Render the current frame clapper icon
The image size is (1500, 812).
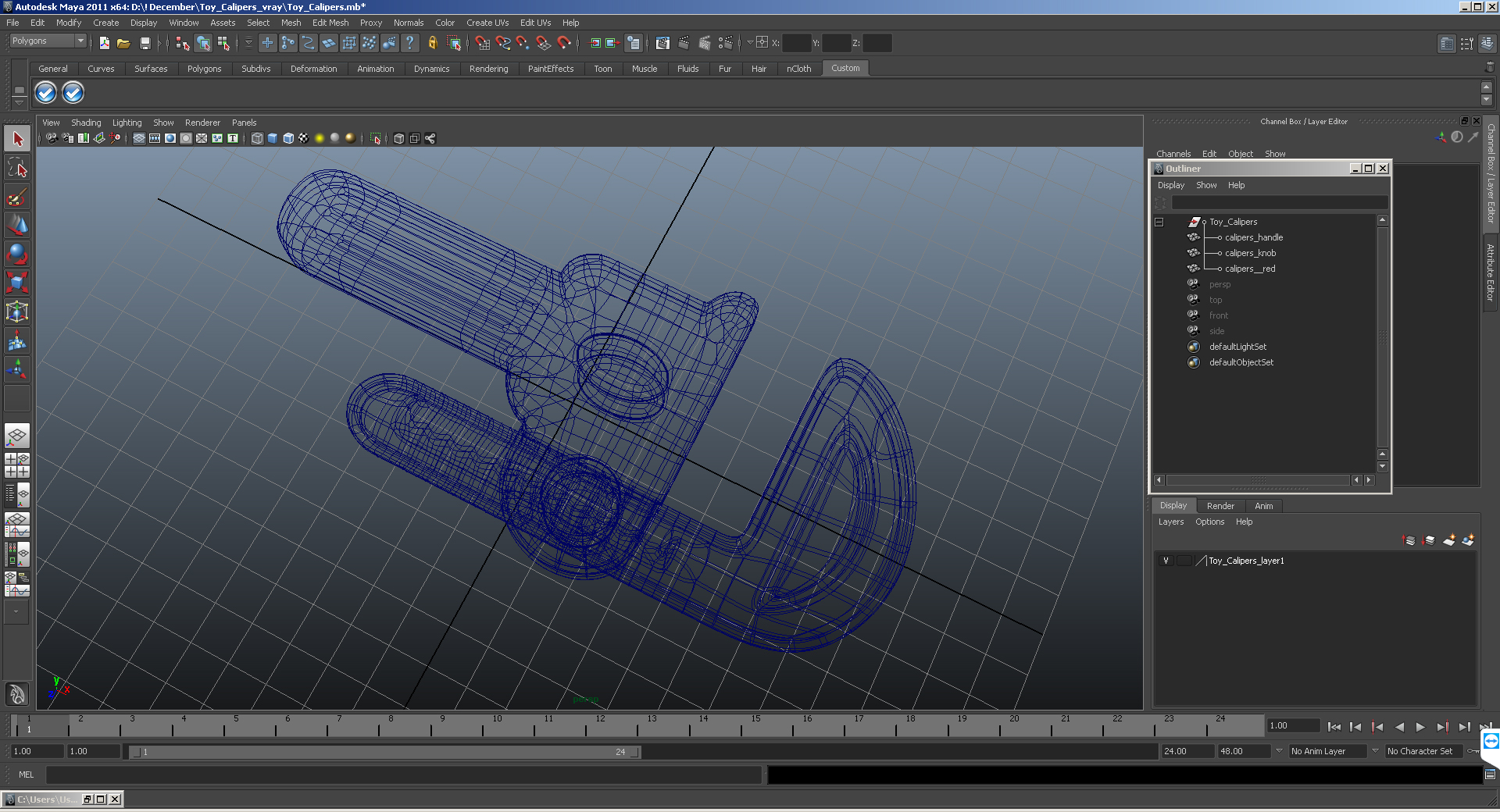[684, 44]
